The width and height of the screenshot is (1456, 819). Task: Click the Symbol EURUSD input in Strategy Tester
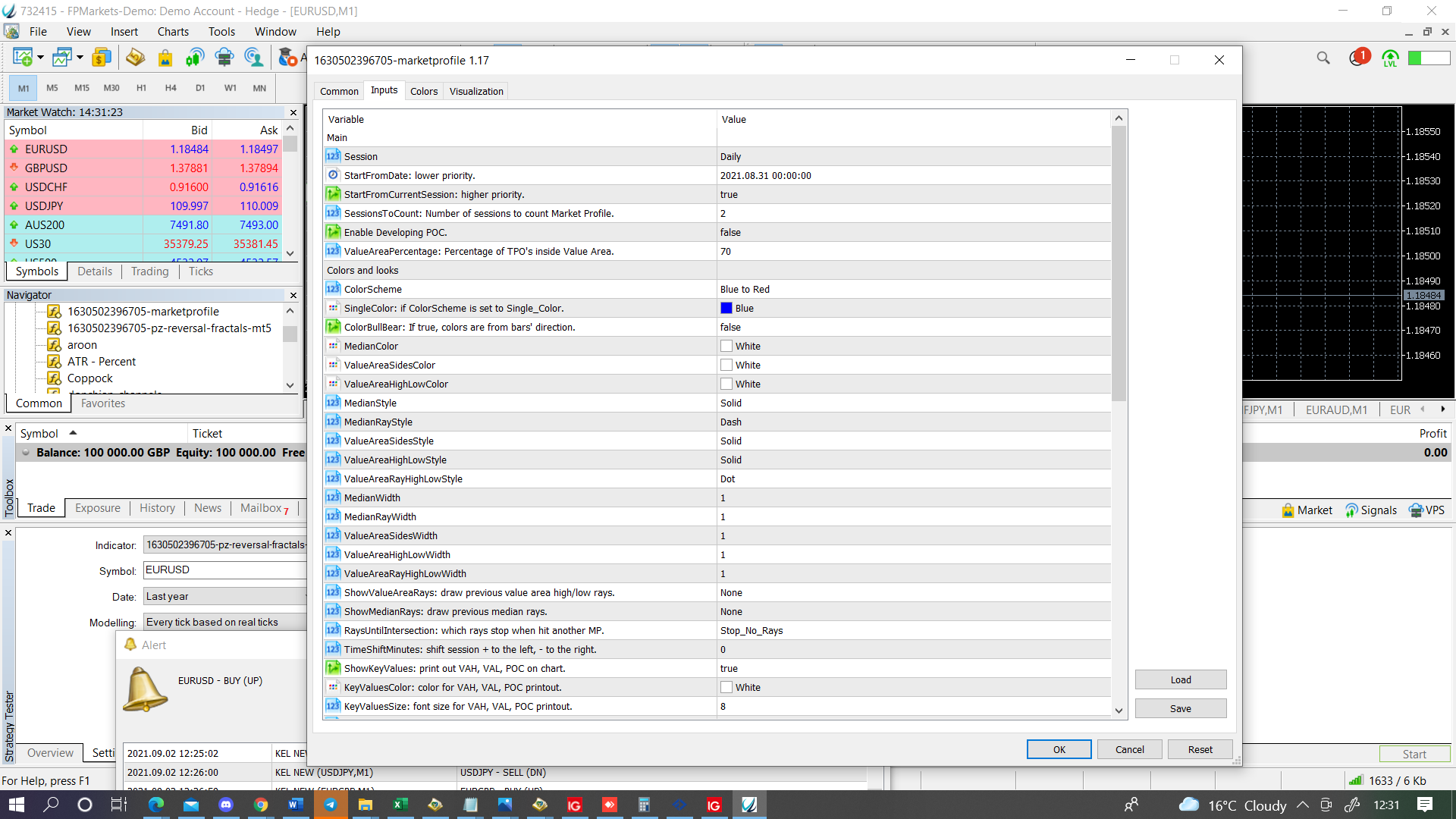[224, 570]
